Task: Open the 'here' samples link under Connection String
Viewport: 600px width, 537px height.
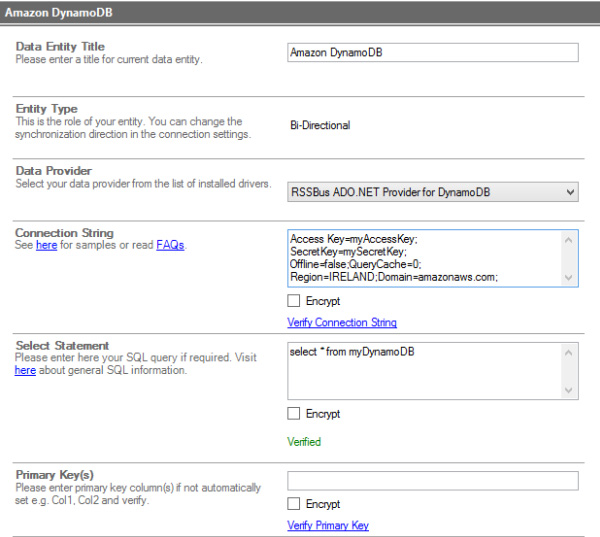Action: pyautogui.click(x=46, y=245)
